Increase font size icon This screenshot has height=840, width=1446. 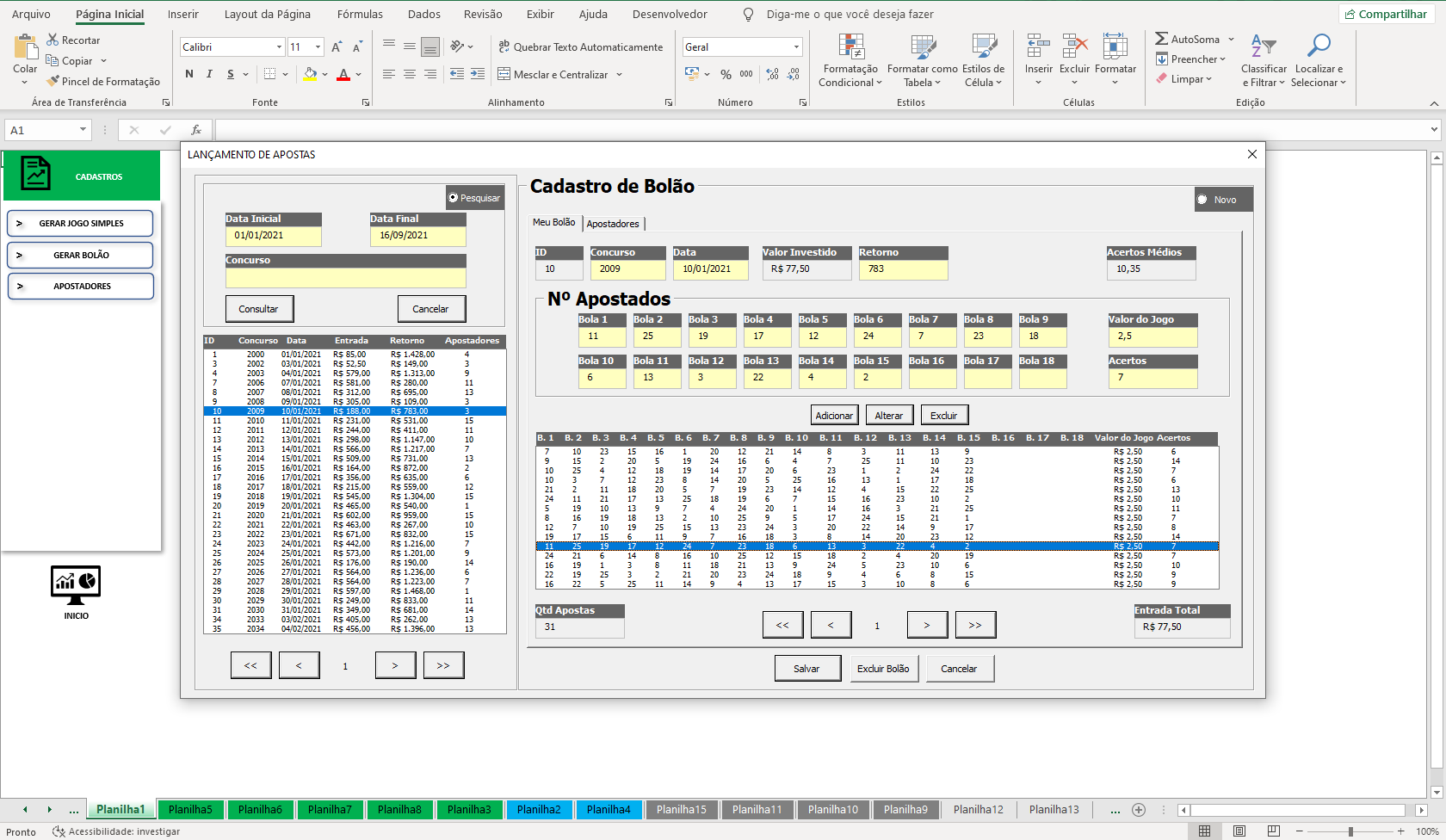point(337,46)
